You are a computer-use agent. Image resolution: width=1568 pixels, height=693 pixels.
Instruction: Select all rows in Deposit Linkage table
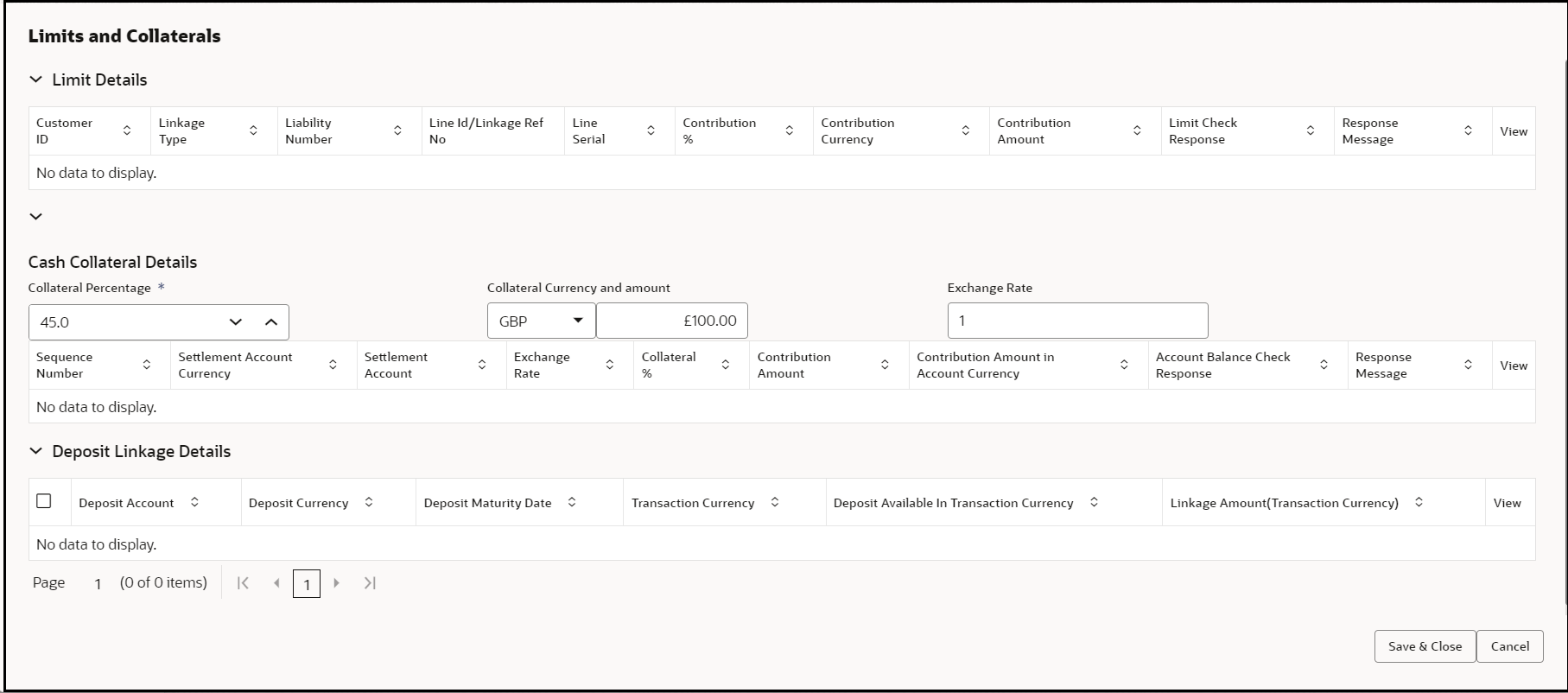tap(44, 501)
